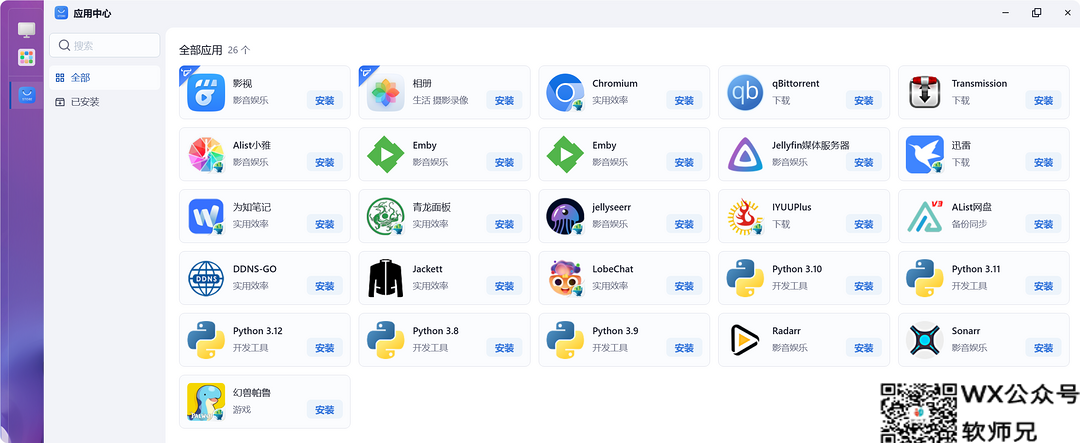Viewport: 1080px width, 443px height.
Task: Install Jellyfin媒体服务器
Action: (x=864, y=163)
